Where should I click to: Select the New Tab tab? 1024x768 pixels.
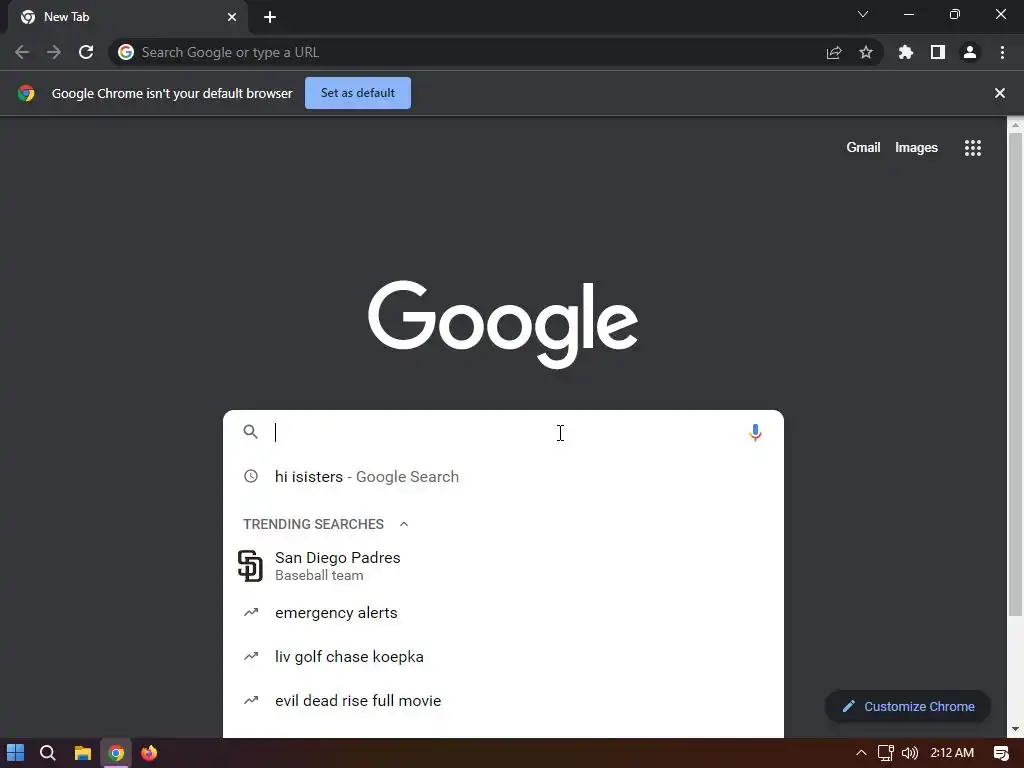(128, 17)
